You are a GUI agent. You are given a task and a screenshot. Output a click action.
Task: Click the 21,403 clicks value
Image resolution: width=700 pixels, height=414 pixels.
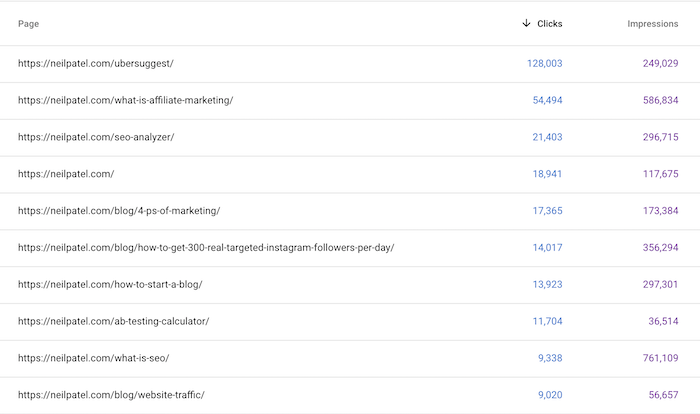pyautogui.click(x=547, y=137)
